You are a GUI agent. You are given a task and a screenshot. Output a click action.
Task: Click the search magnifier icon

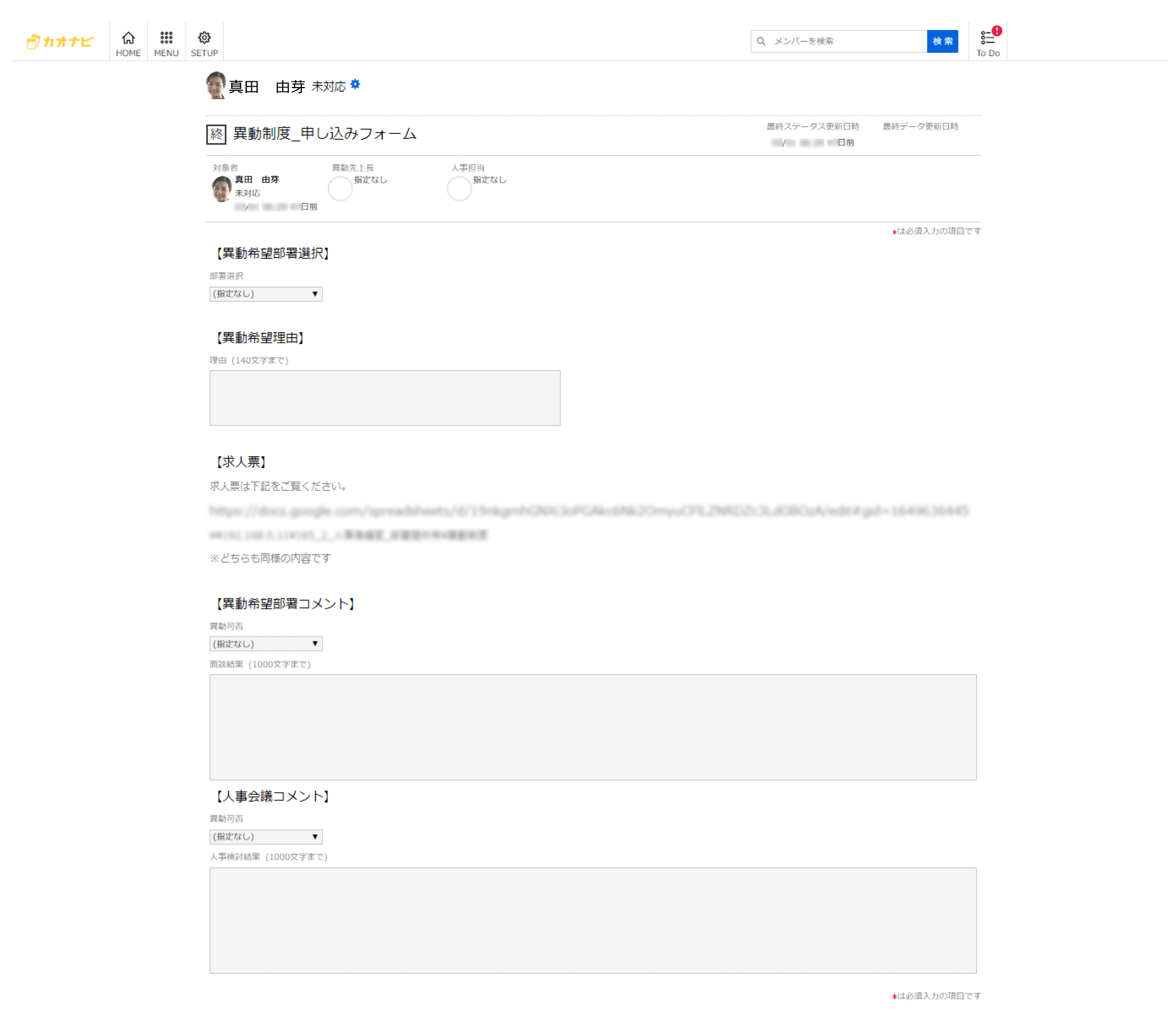761,41
